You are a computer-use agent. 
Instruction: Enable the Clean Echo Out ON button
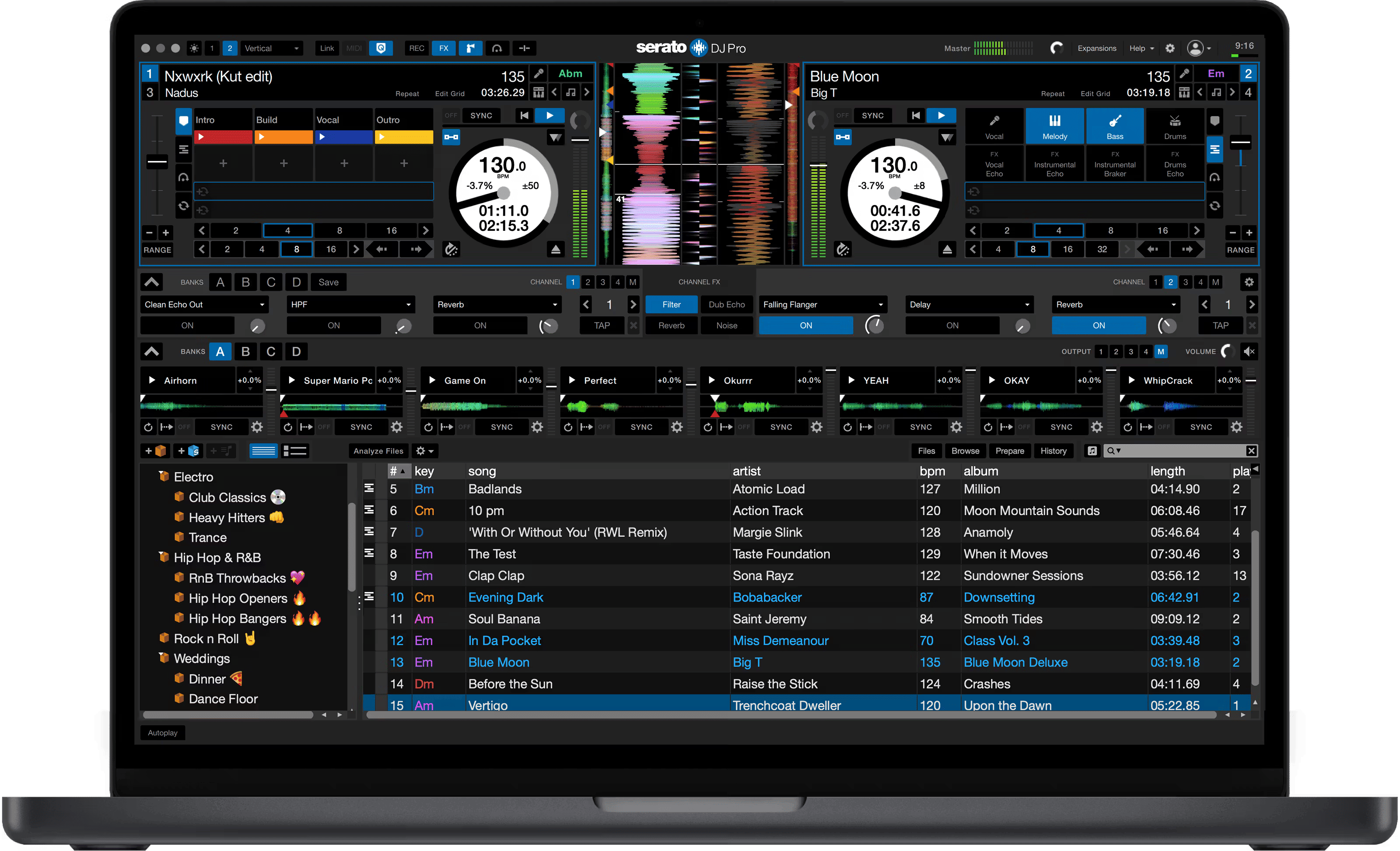point(187,325)
